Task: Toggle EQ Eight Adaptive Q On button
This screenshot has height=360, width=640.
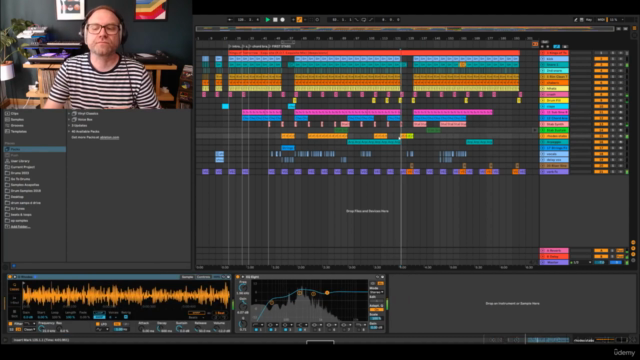Action: tap(377, 309)
